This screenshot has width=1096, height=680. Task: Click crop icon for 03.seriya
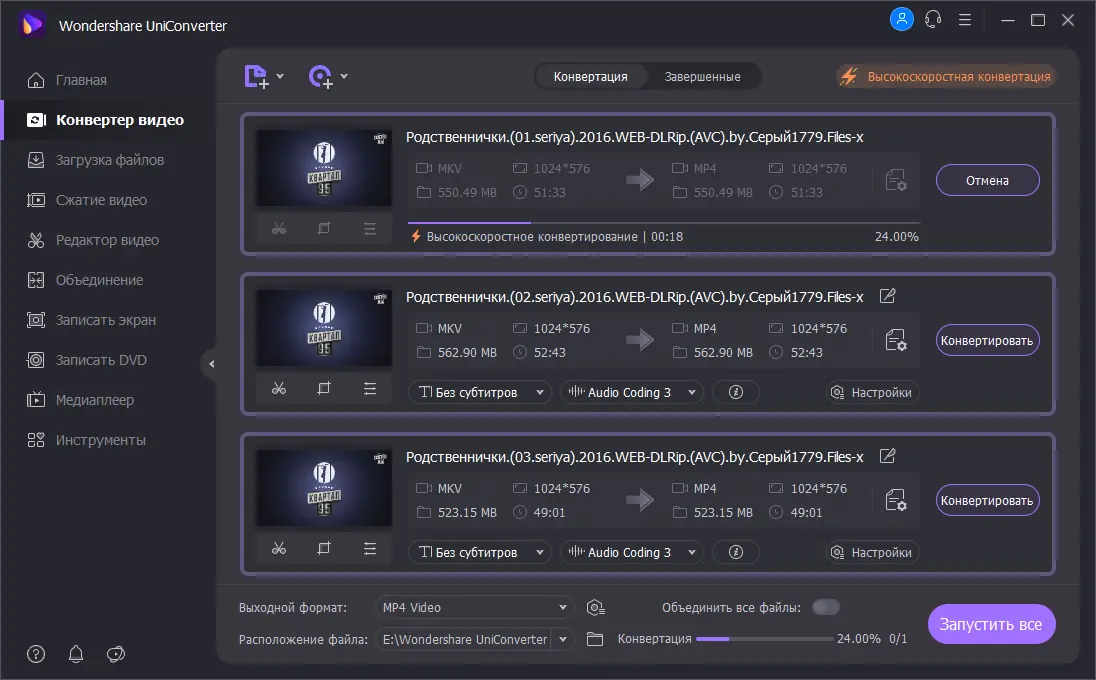[x=324, y=548]
